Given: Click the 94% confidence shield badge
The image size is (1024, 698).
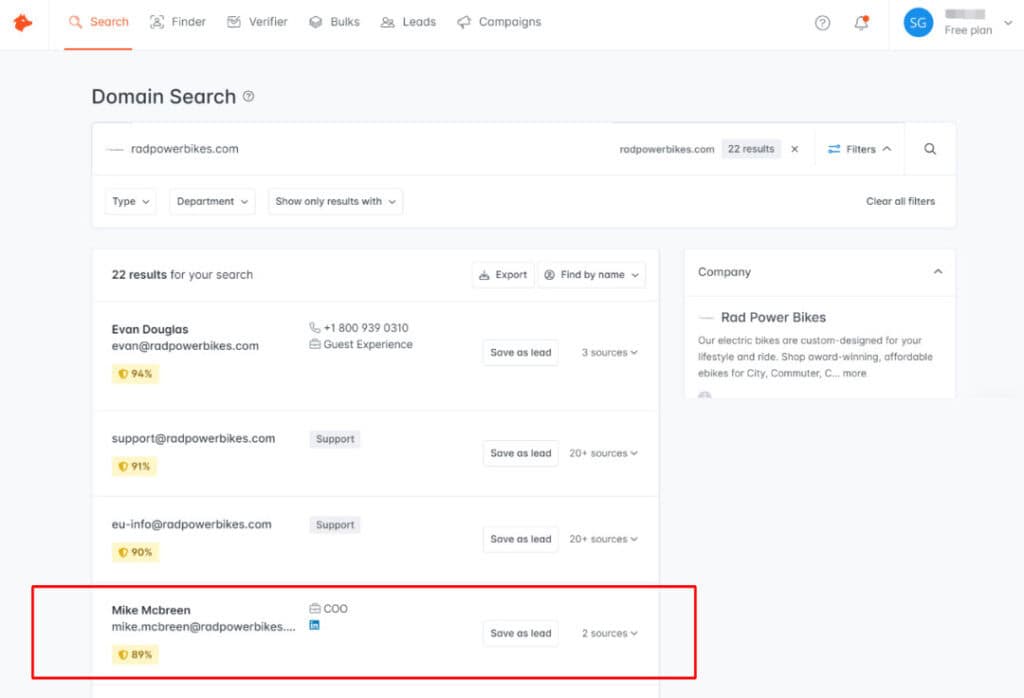Looking at the screenshot, I should [135, 374].
